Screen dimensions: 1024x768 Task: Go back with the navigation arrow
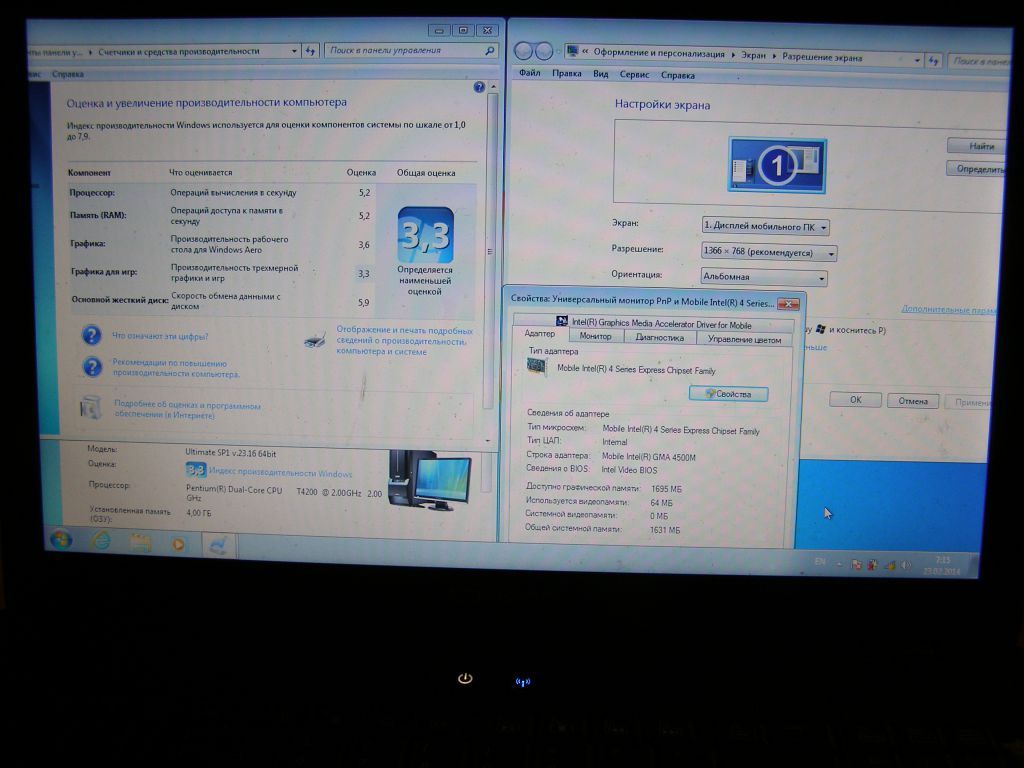(x=524, y=50)
